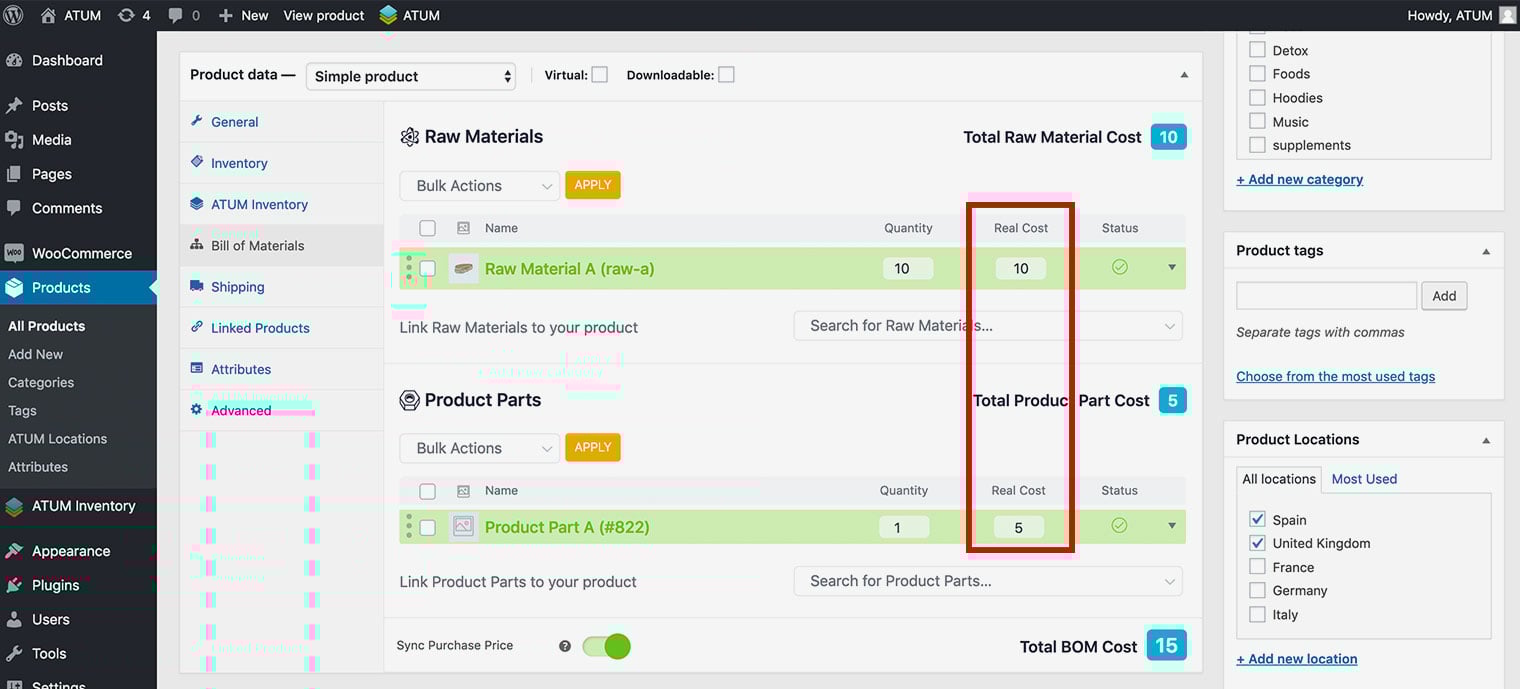Uncheck the Spain location checkbox
The width and height of the screenshot is (1520, 689).
pos(1257,519)
